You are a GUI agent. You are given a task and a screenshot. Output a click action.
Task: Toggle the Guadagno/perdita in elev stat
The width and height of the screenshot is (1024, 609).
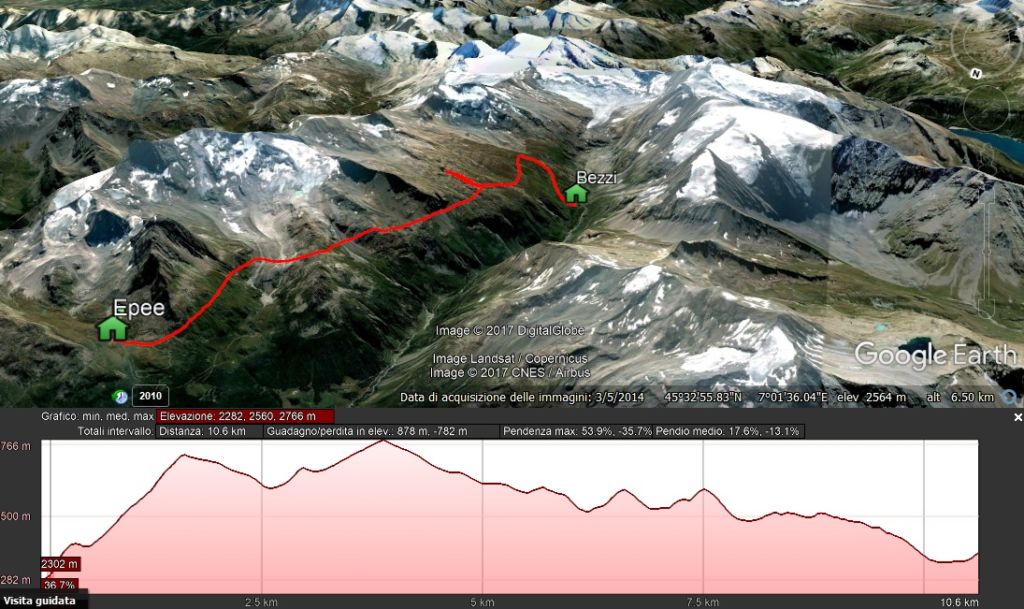[x=381, y=431]
